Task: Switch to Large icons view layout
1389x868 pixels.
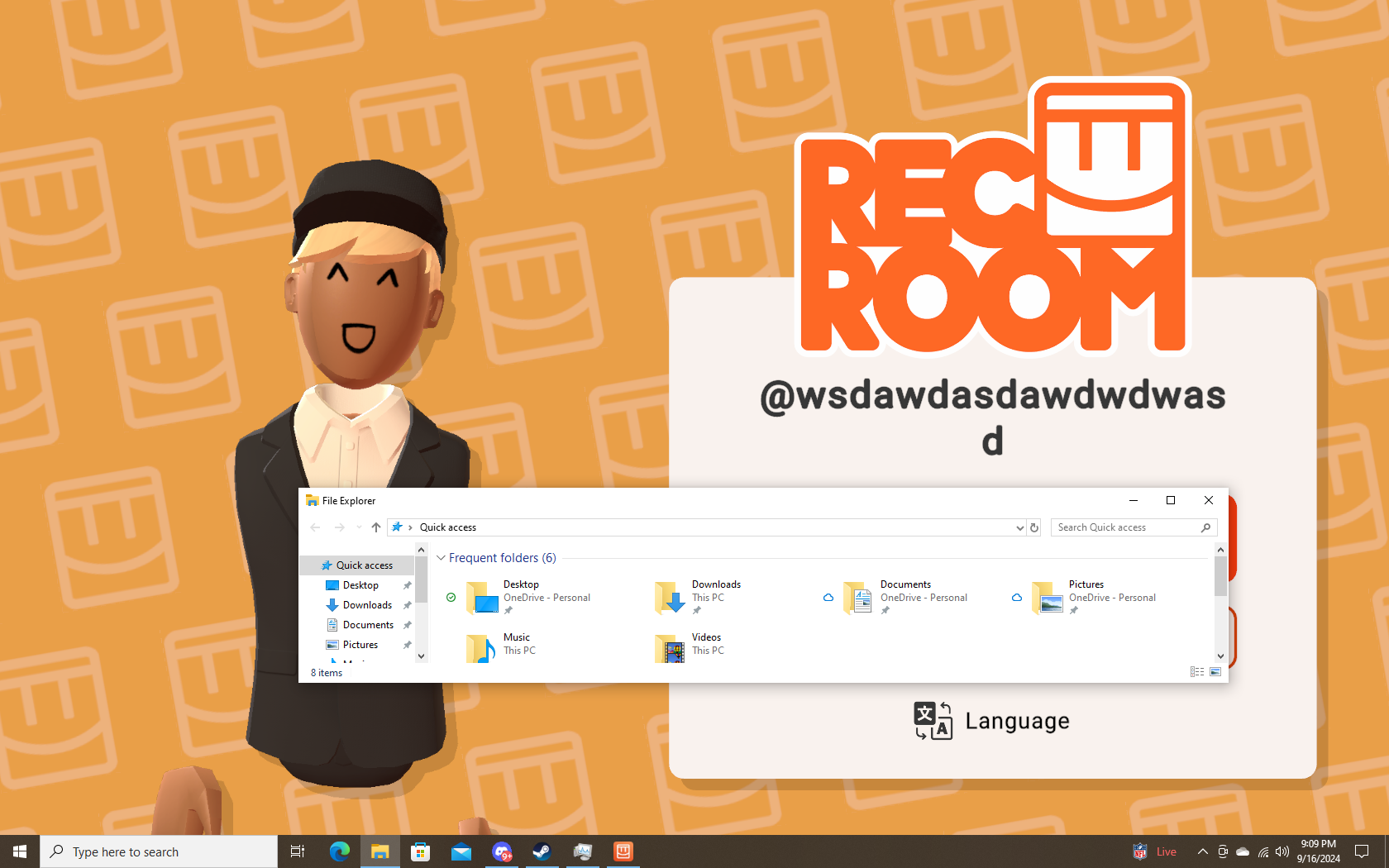Action: point(1215,672)
